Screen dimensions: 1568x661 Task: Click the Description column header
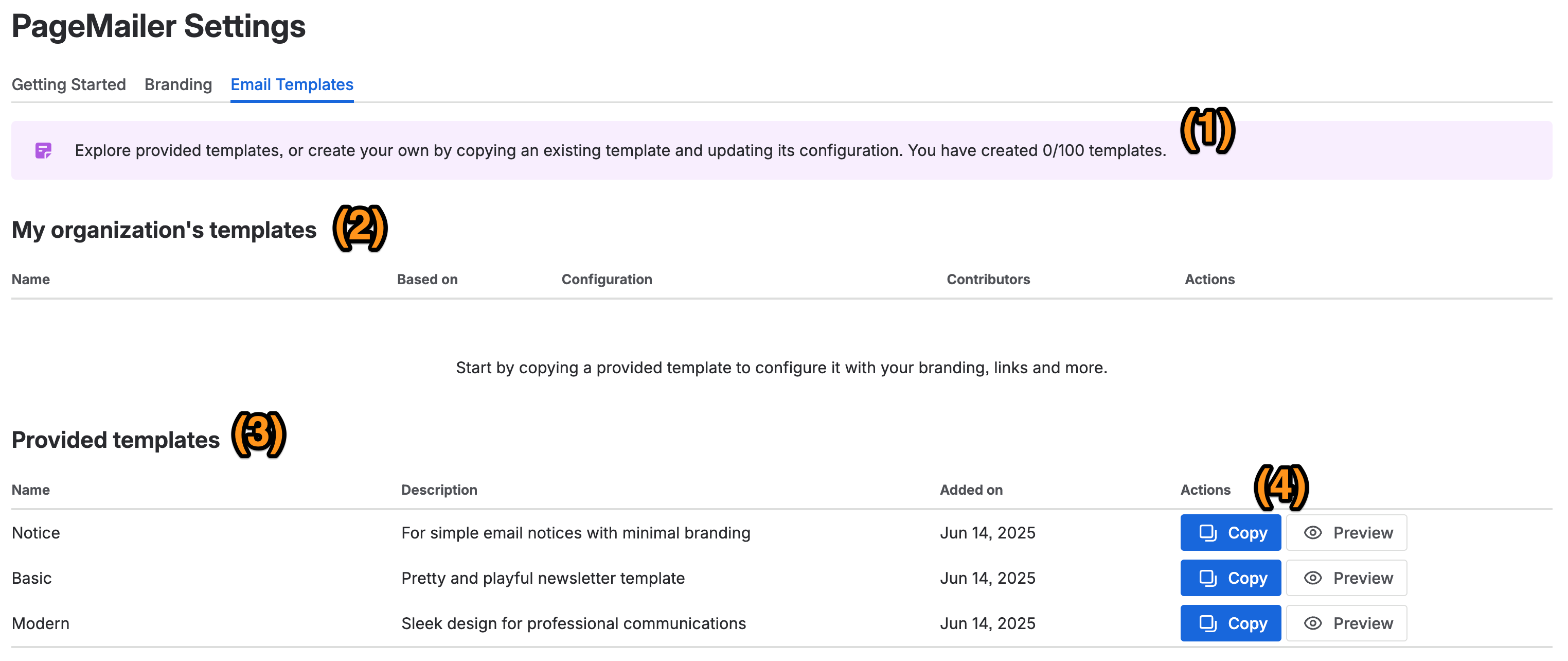(439, 490)
